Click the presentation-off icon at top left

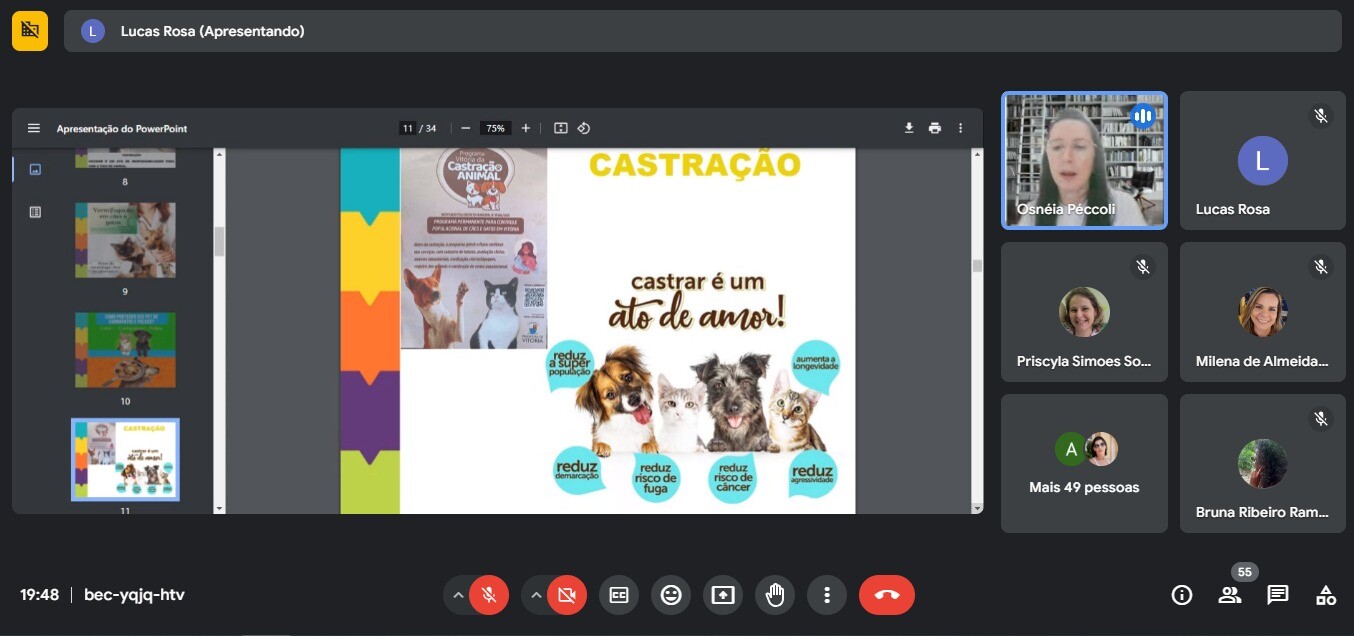[30, 31]
